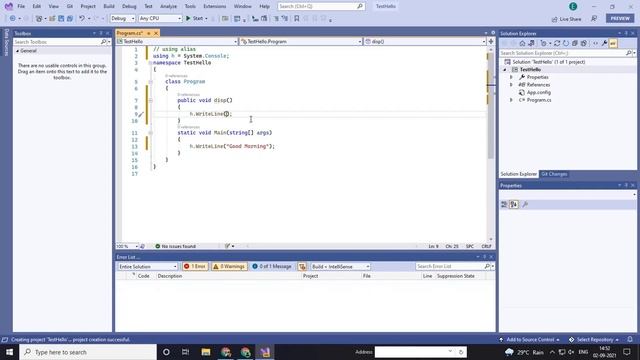The height and width of the screenshot is (360, 640).
Task: Toggle the 0 of 1 Message filter
Action: [x=272, y=267]
